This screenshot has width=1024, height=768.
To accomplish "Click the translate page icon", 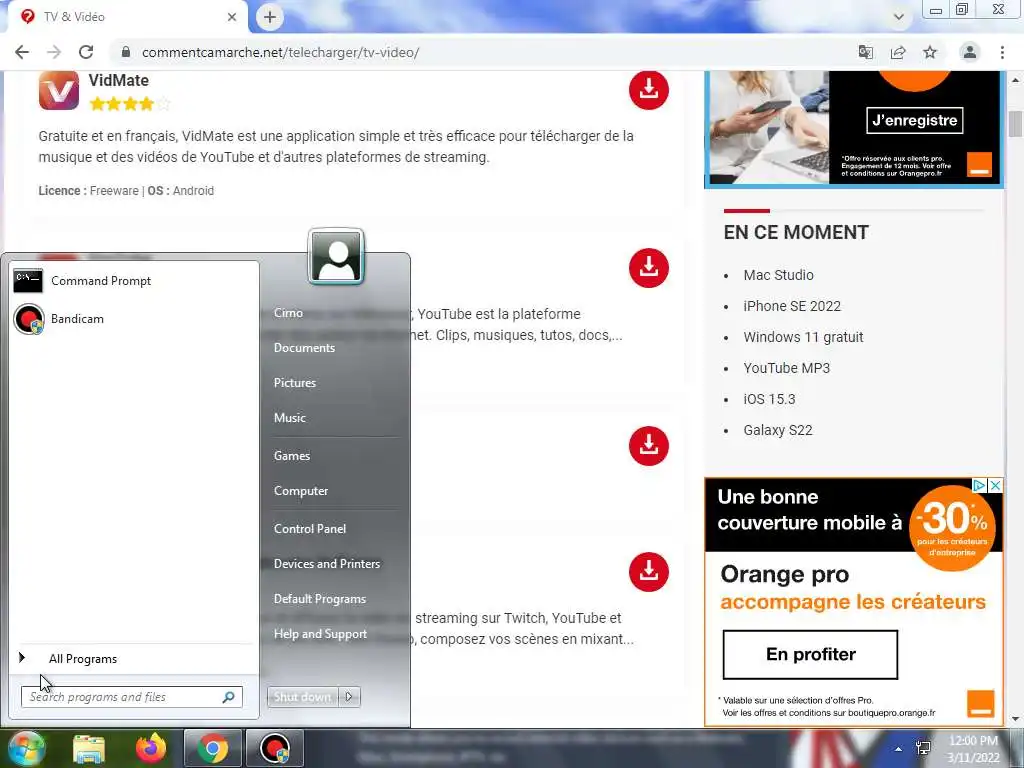I will tap(866, 52).
